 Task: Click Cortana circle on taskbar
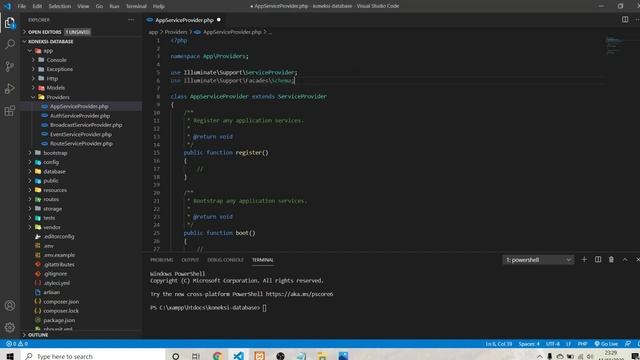point(176,356)
